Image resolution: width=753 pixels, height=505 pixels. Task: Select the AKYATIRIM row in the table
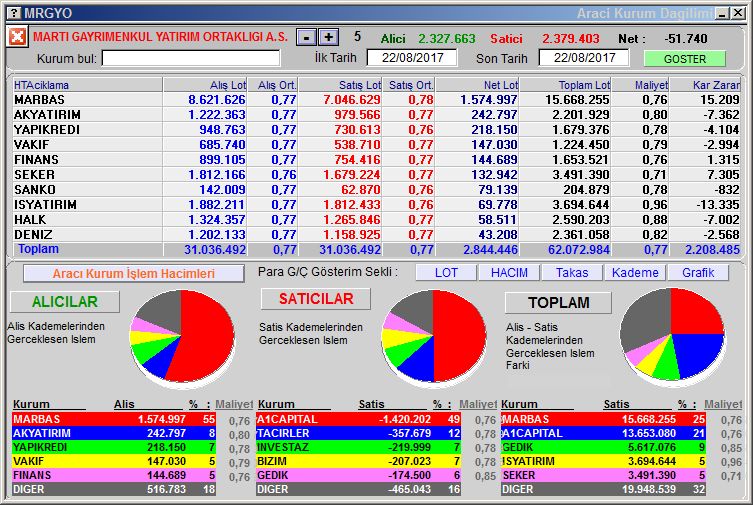pos(376,115)
